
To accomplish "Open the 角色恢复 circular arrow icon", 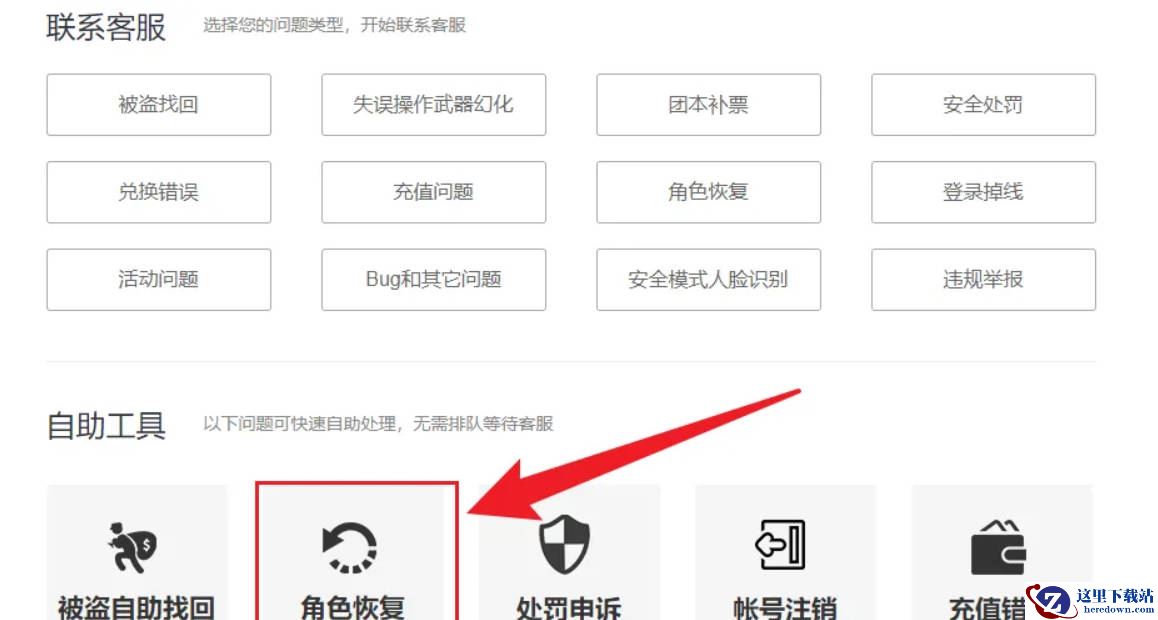I will (x=350, y=547).
